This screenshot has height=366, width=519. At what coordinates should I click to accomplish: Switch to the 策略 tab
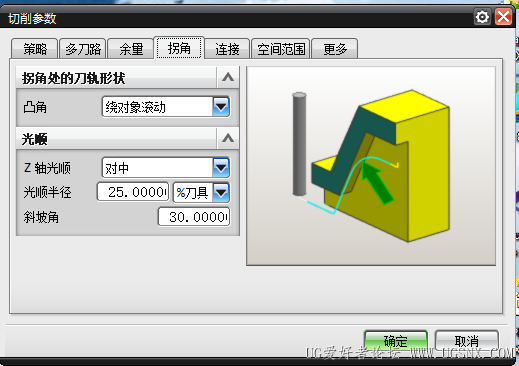(x=35, y=49)
